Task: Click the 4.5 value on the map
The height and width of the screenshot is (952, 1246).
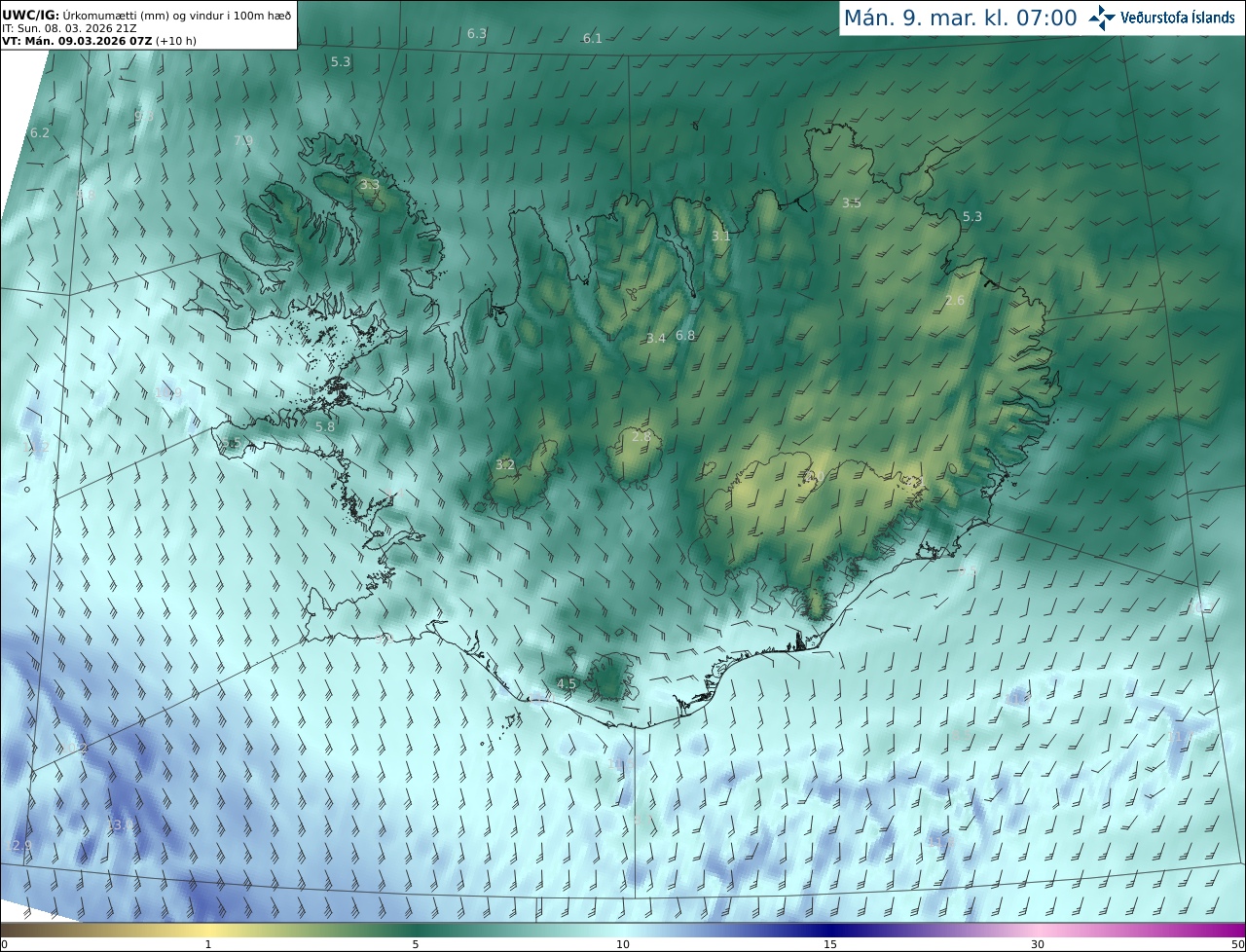Action: [567, 683]
